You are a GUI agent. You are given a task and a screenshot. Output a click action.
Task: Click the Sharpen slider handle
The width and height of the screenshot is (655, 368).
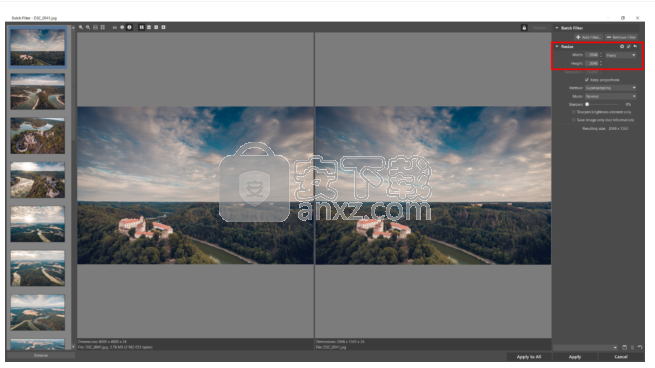(x=587, y=104)
